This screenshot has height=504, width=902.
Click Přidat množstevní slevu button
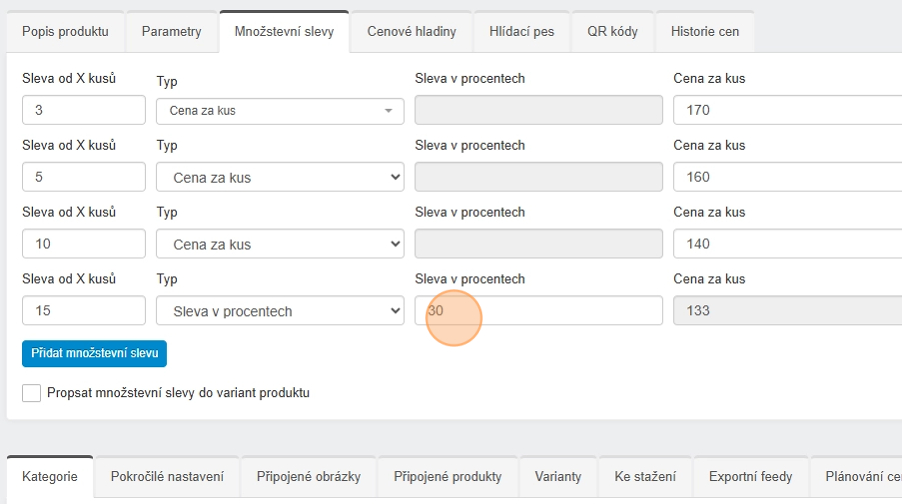coord(94,354)
